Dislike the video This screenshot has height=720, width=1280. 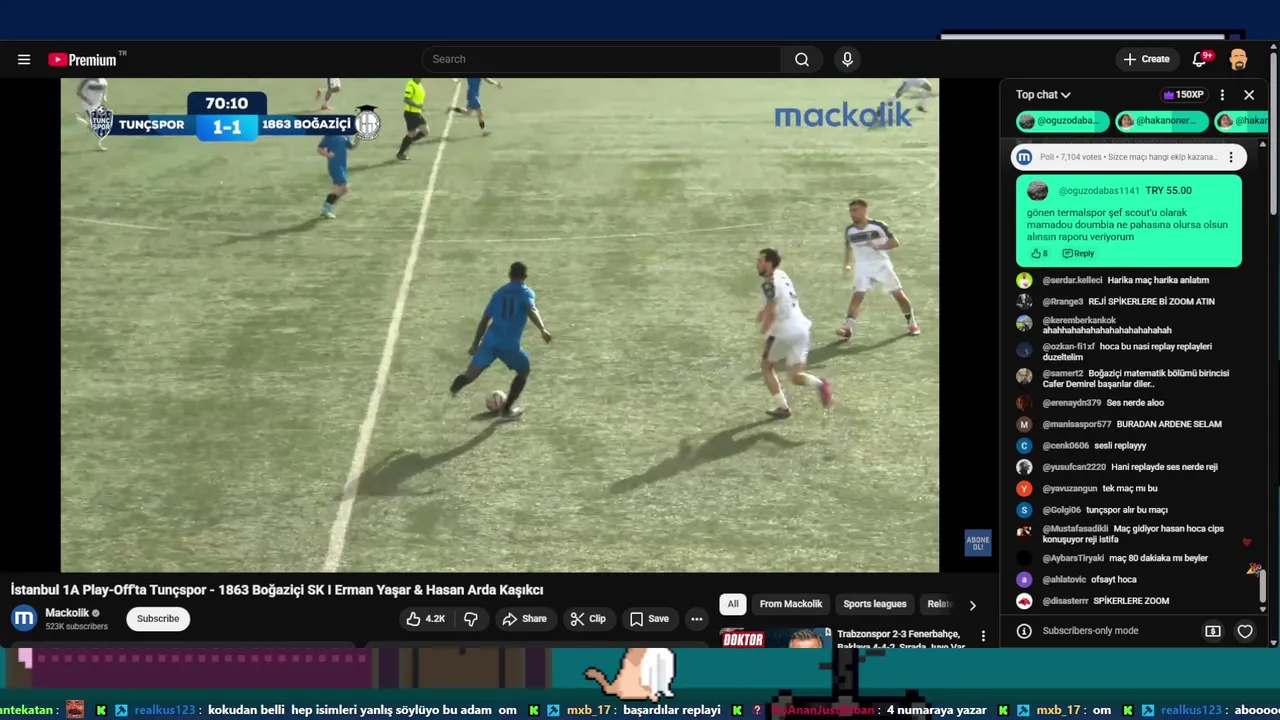coord(471,619)
